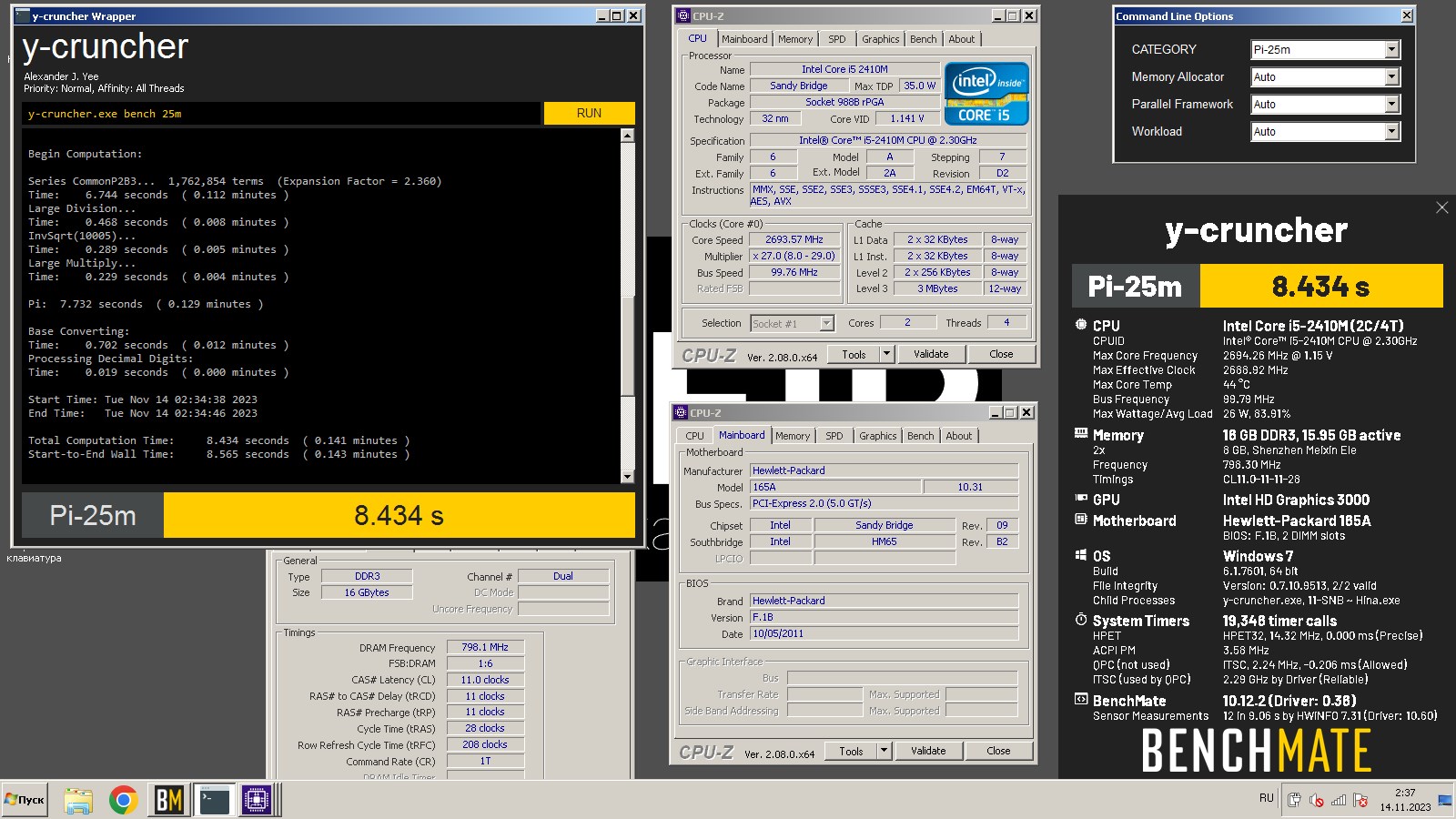Open the network signal tray icon
The width and height of the screenshot is (1456, 819).
(x=1338, y=800)
